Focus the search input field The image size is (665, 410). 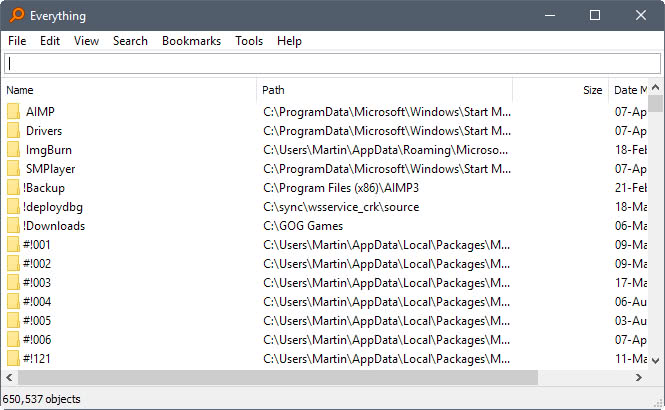tap(332, 64)
